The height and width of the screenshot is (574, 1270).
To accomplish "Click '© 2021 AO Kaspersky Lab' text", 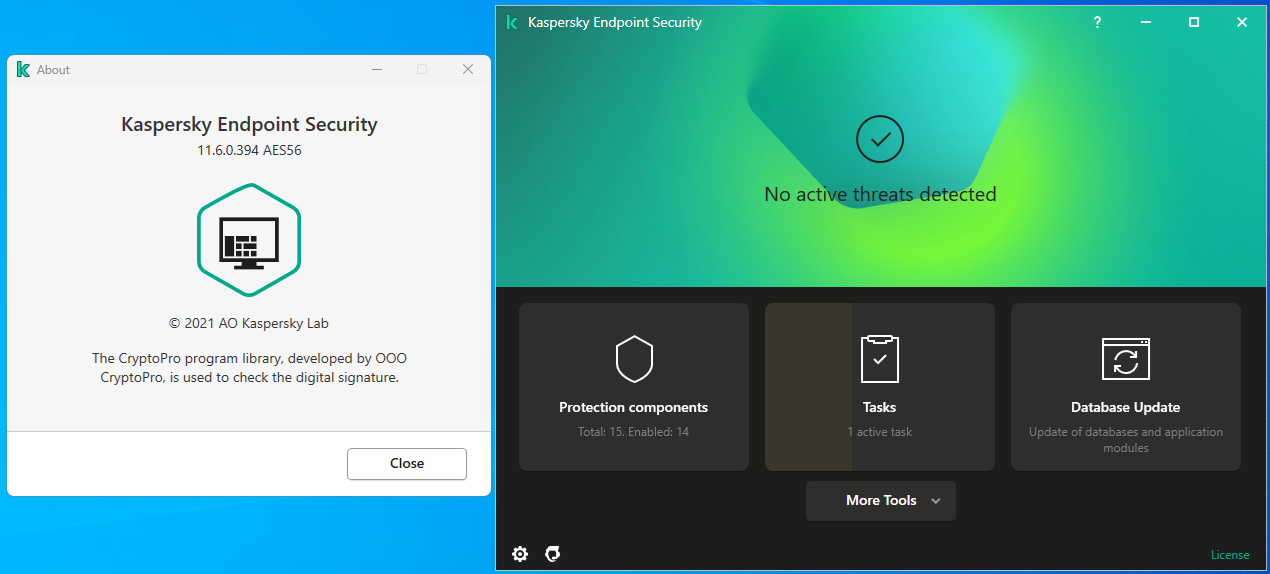I will coord(249,323).
